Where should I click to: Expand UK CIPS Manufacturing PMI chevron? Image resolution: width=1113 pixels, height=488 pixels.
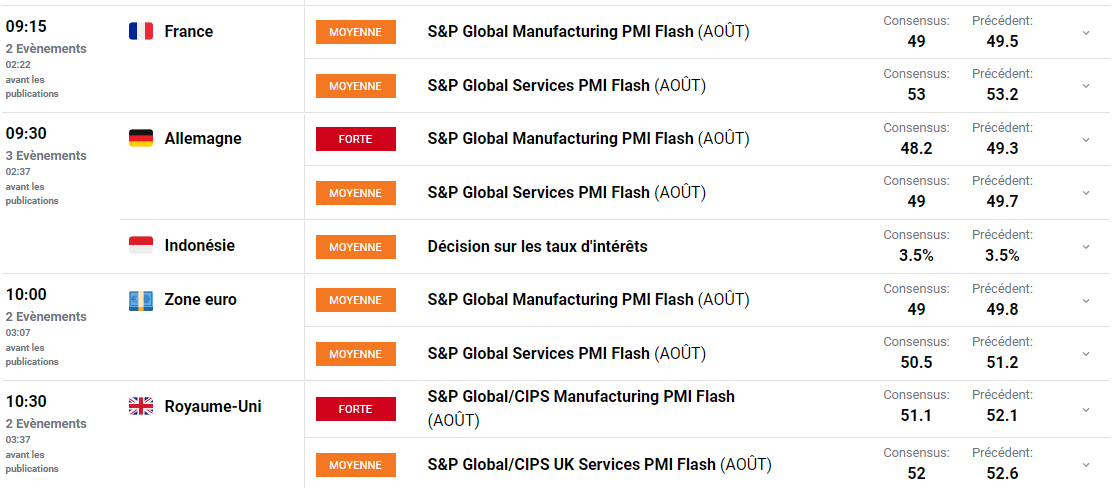tap(1086, 409)
